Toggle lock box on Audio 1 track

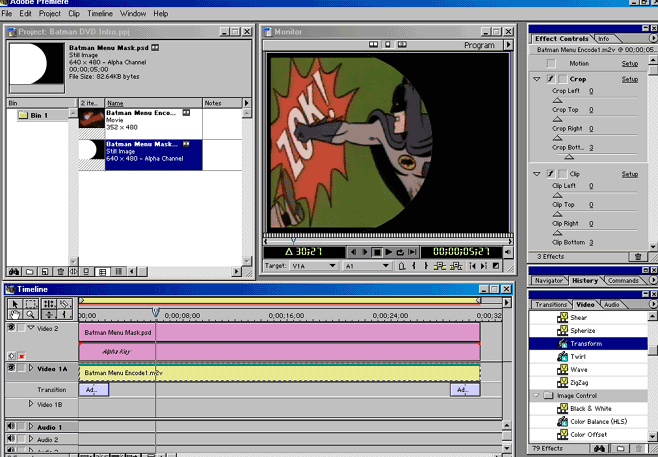coord(21,426)
